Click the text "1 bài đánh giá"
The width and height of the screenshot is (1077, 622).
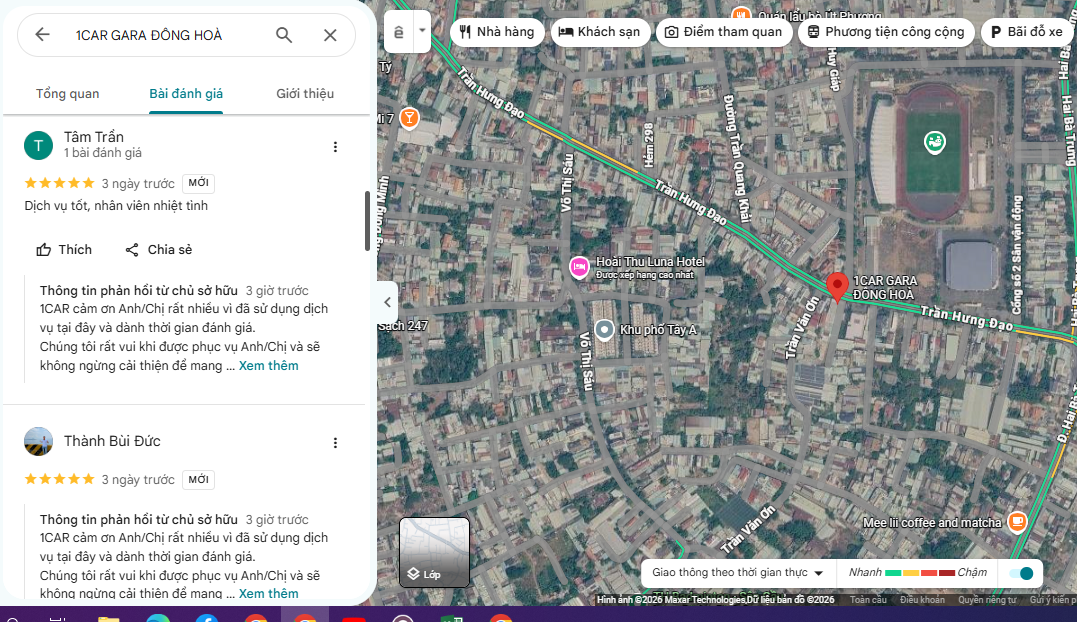pyautogui.click(x=103, y=153)
